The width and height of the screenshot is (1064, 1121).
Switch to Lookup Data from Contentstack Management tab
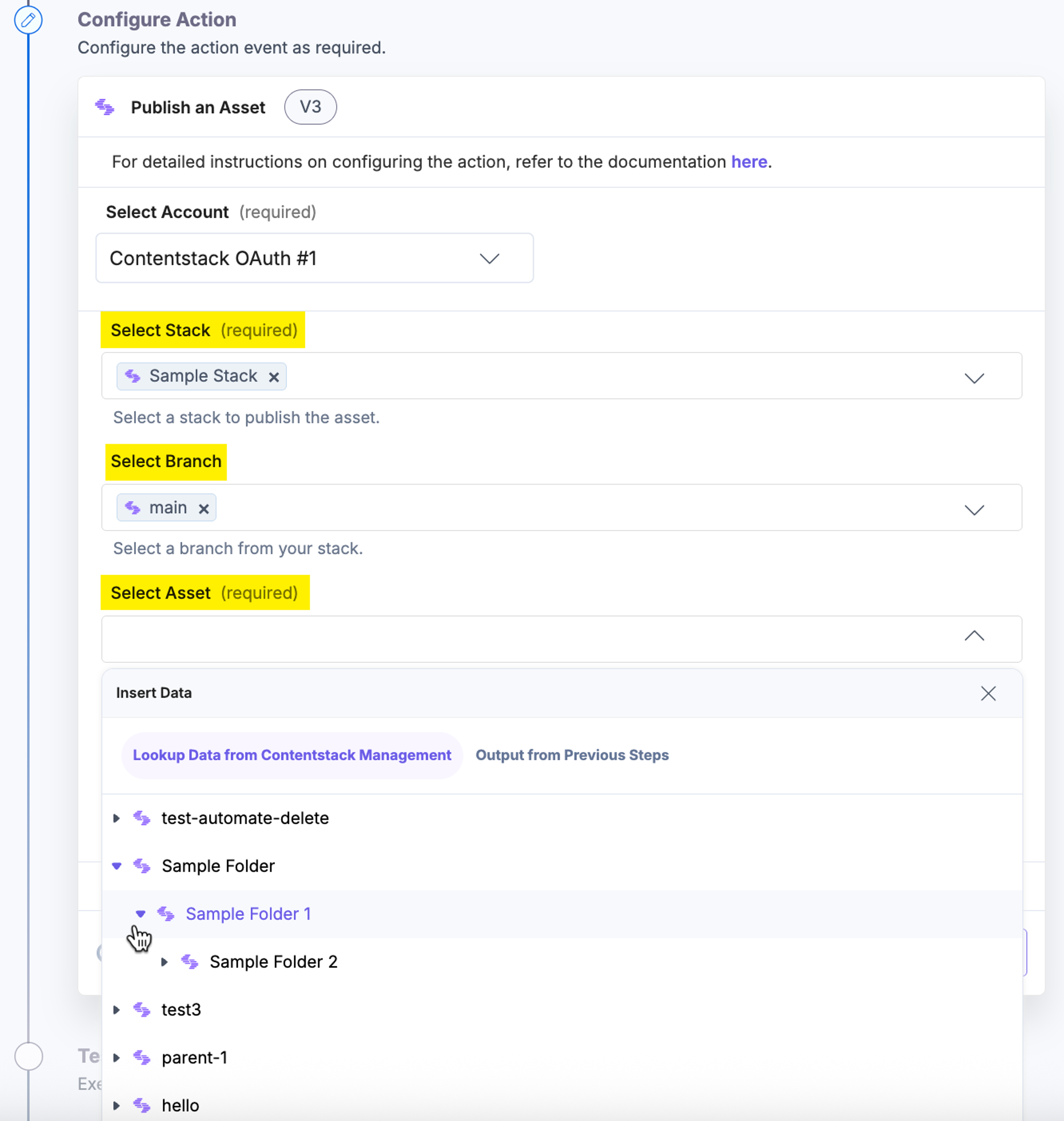pyautogui.click(x=292, y=755)
